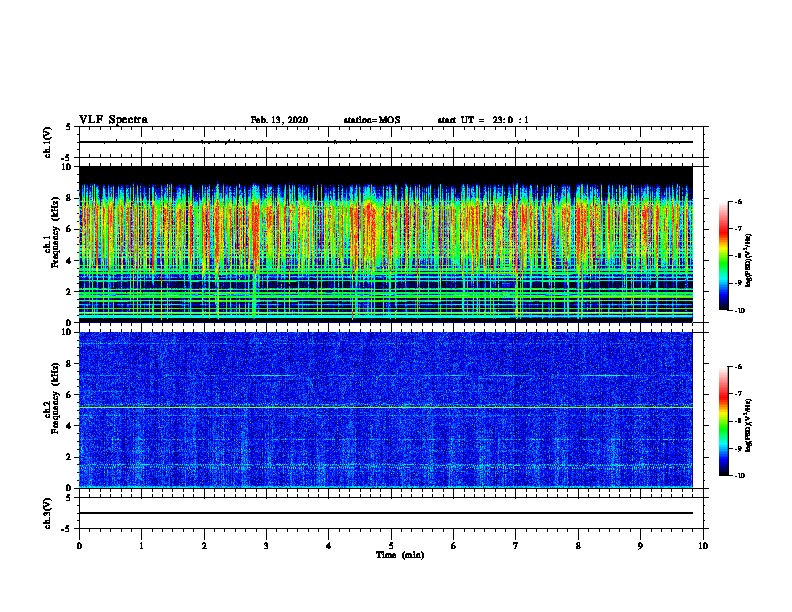This screenshot has height=612, width=792.
Task: Click the "8" frequency tick of ch.2 spectrogram
Action: pos(70,364)
